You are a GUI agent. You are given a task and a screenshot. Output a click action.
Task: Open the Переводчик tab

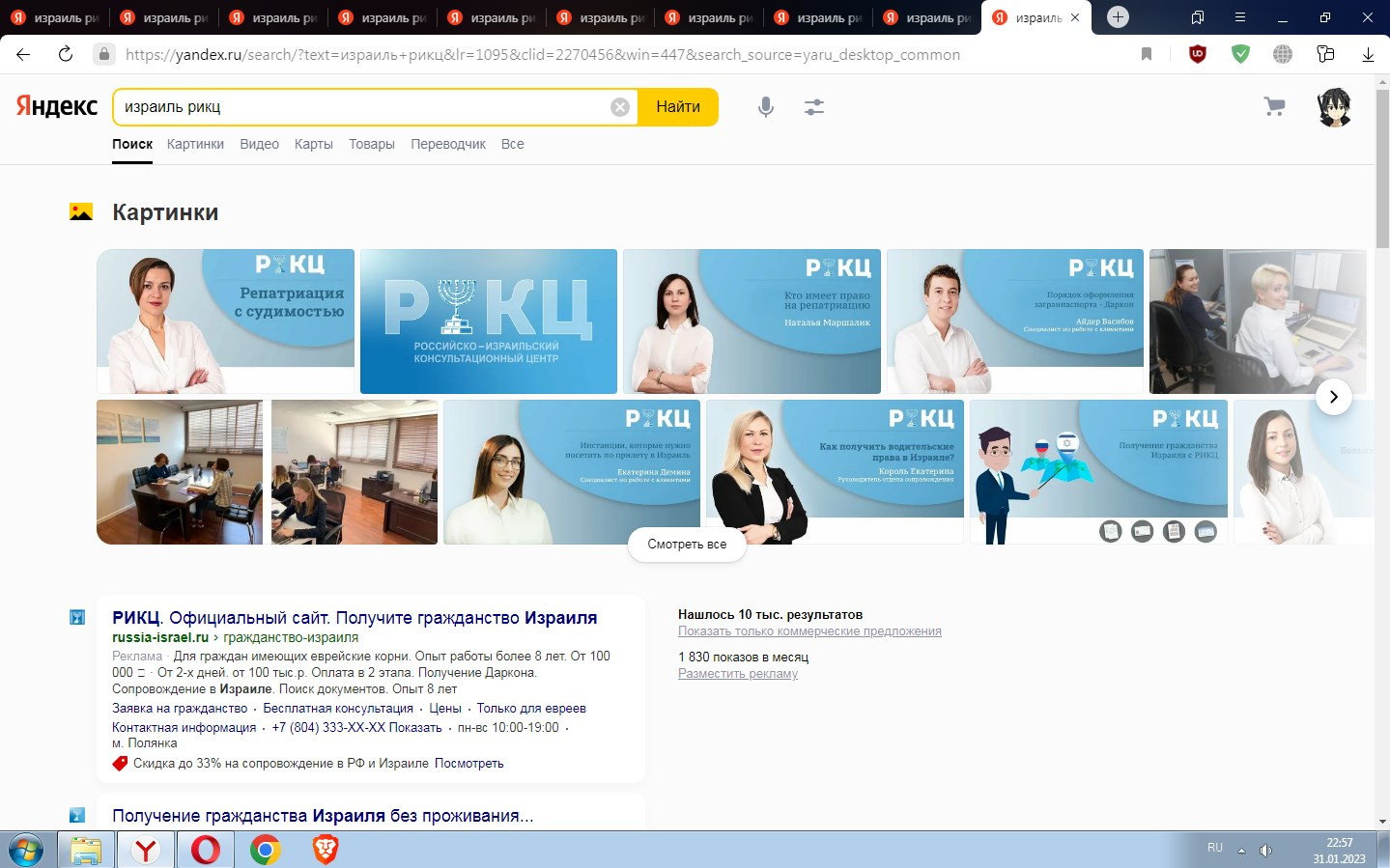coord(448,144)
